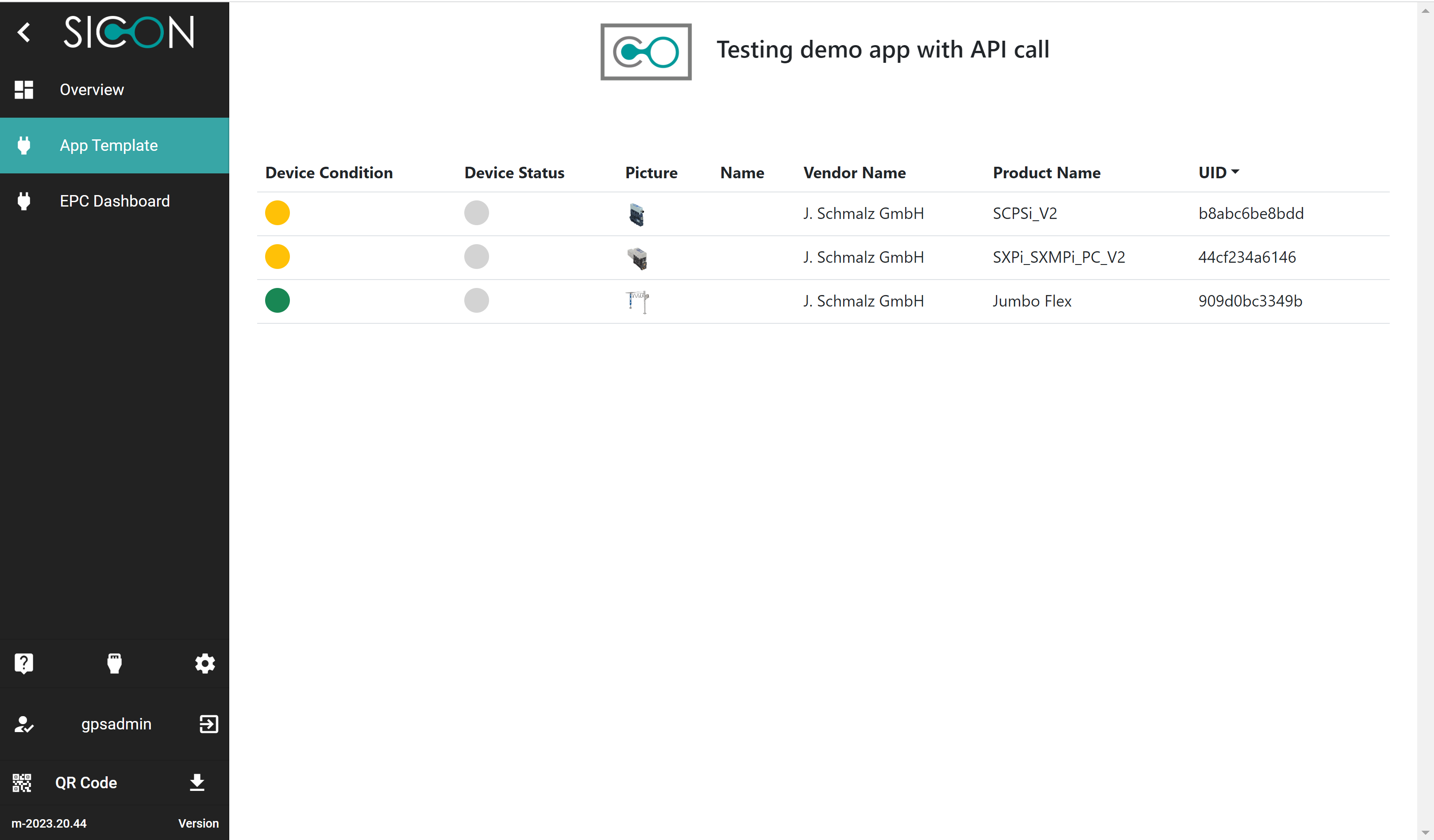Click the logout icon beside gpsadmin
Viewport: 1434px width, 840px height.
pyautogui.click(x=208, y=724)
